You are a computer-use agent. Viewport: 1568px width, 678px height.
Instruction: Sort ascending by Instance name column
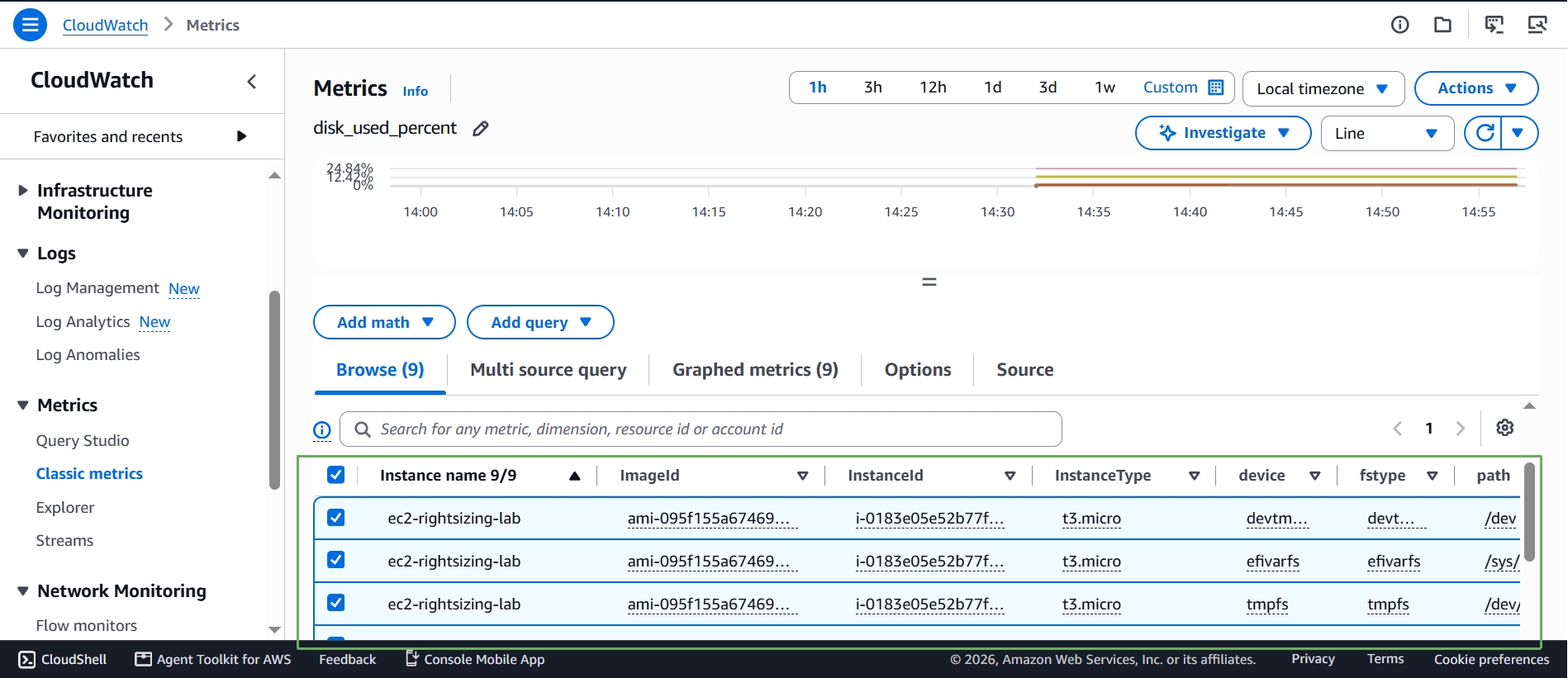(x=575, y=476)
